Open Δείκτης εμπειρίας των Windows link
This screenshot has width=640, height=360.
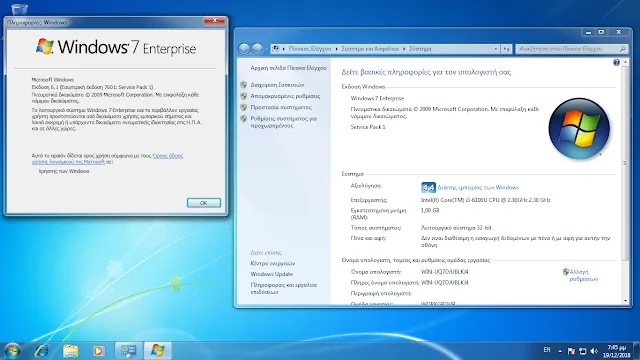click(x=478, y=188)
